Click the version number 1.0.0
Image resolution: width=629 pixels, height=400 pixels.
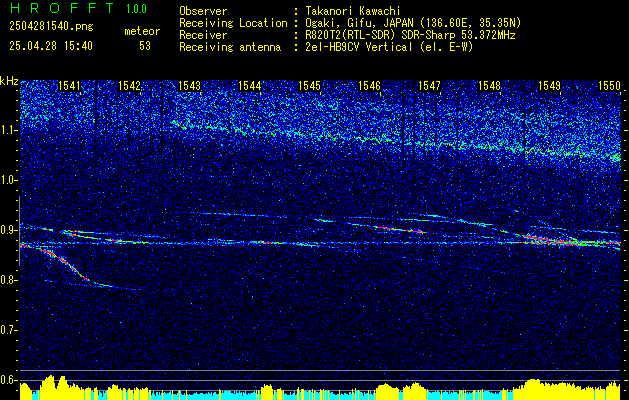click(x=136, y=9)
